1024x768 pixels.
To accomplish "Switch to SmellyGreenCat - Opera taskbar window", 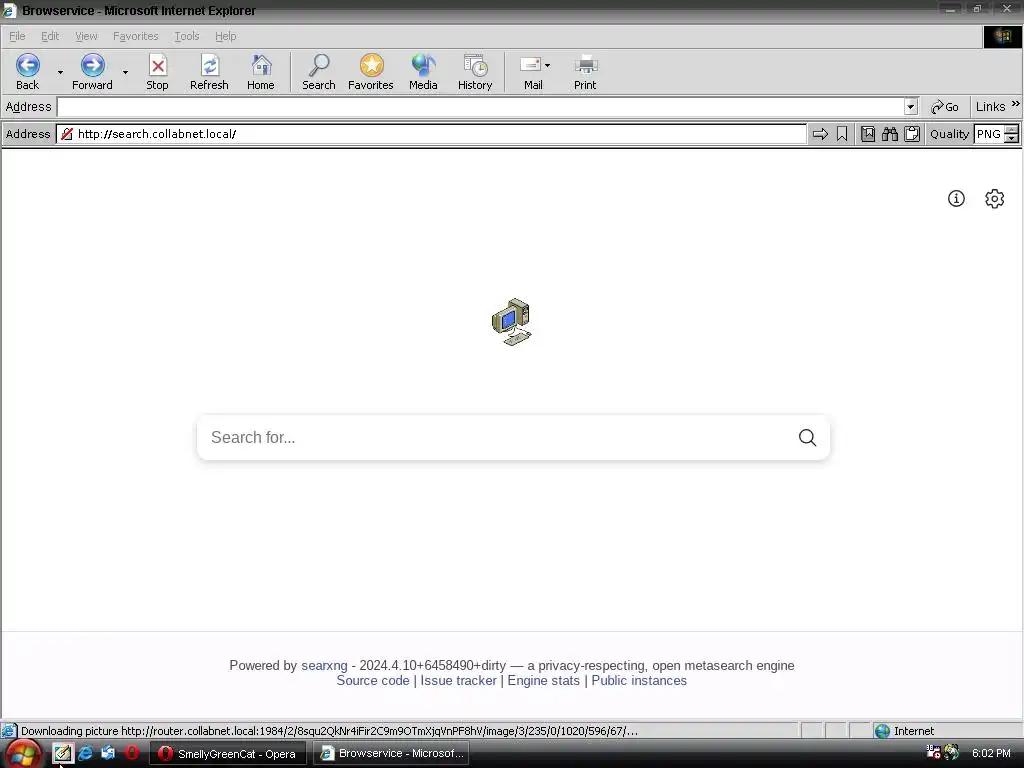I will coord(229,754).
